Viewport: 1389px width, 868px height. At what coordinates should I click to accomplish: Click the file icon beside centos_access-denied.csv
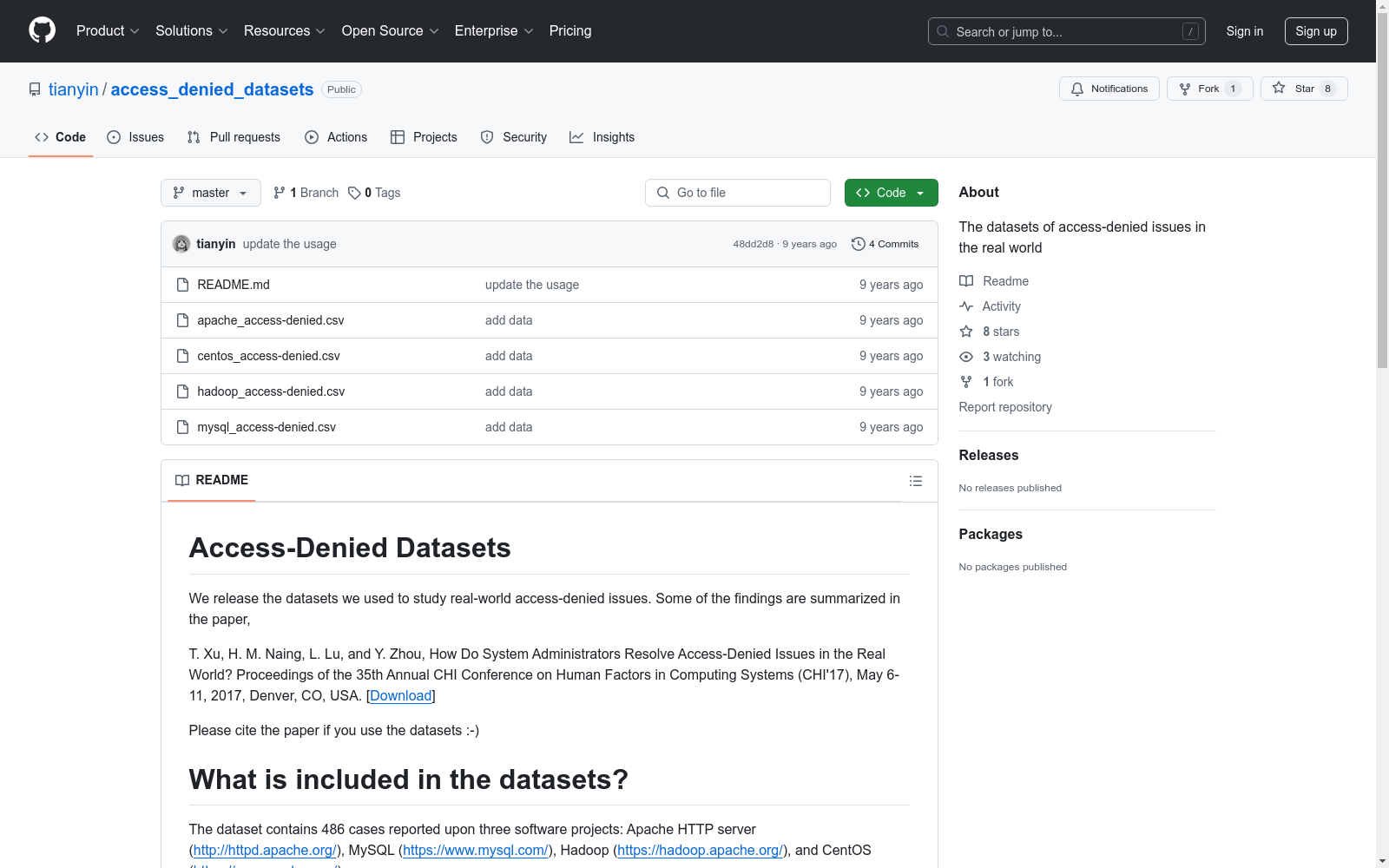pos(182,356)
